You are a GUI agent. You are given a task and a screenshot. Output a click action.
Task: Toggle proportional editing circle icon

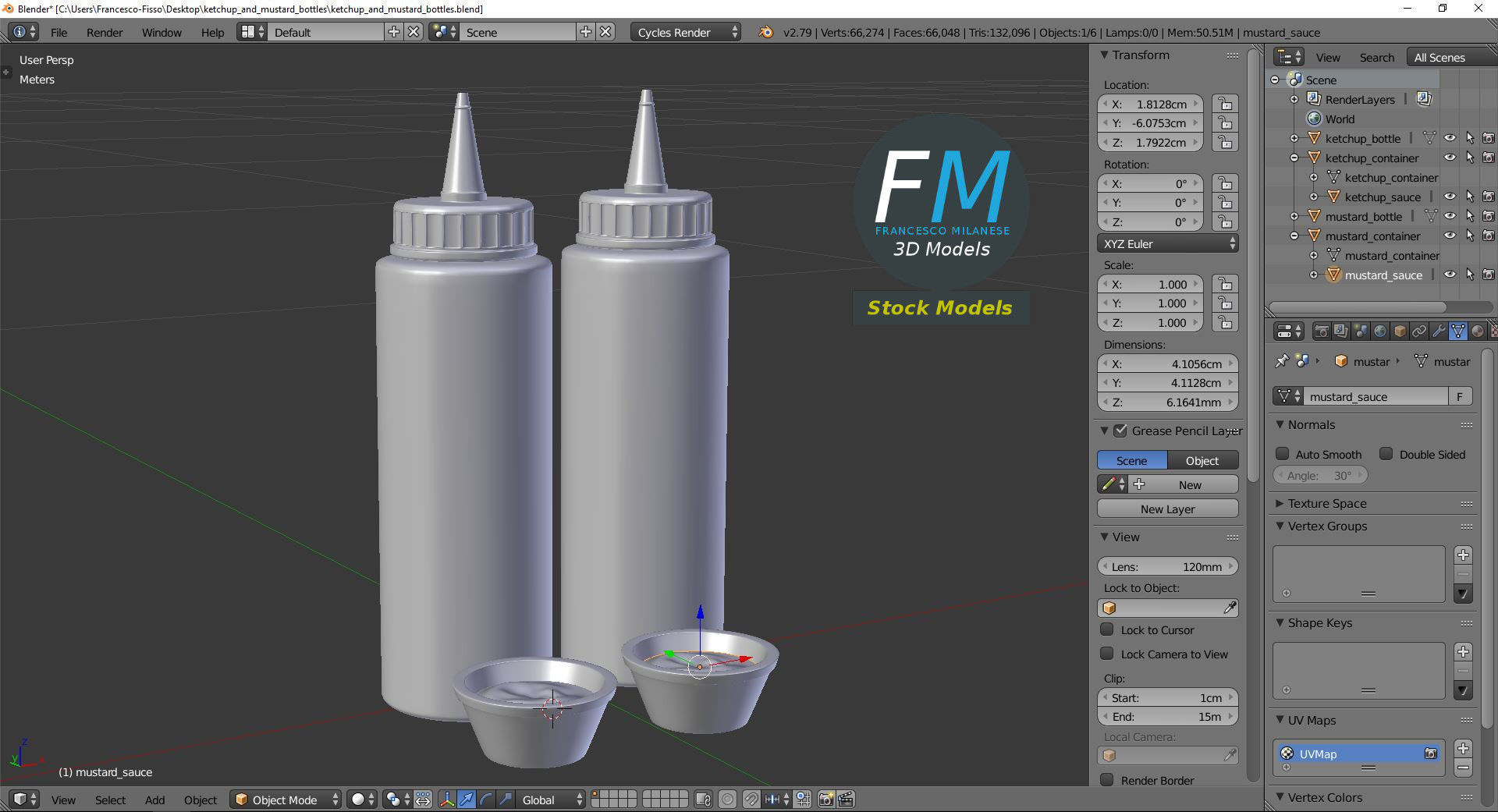tap(727, 800)
